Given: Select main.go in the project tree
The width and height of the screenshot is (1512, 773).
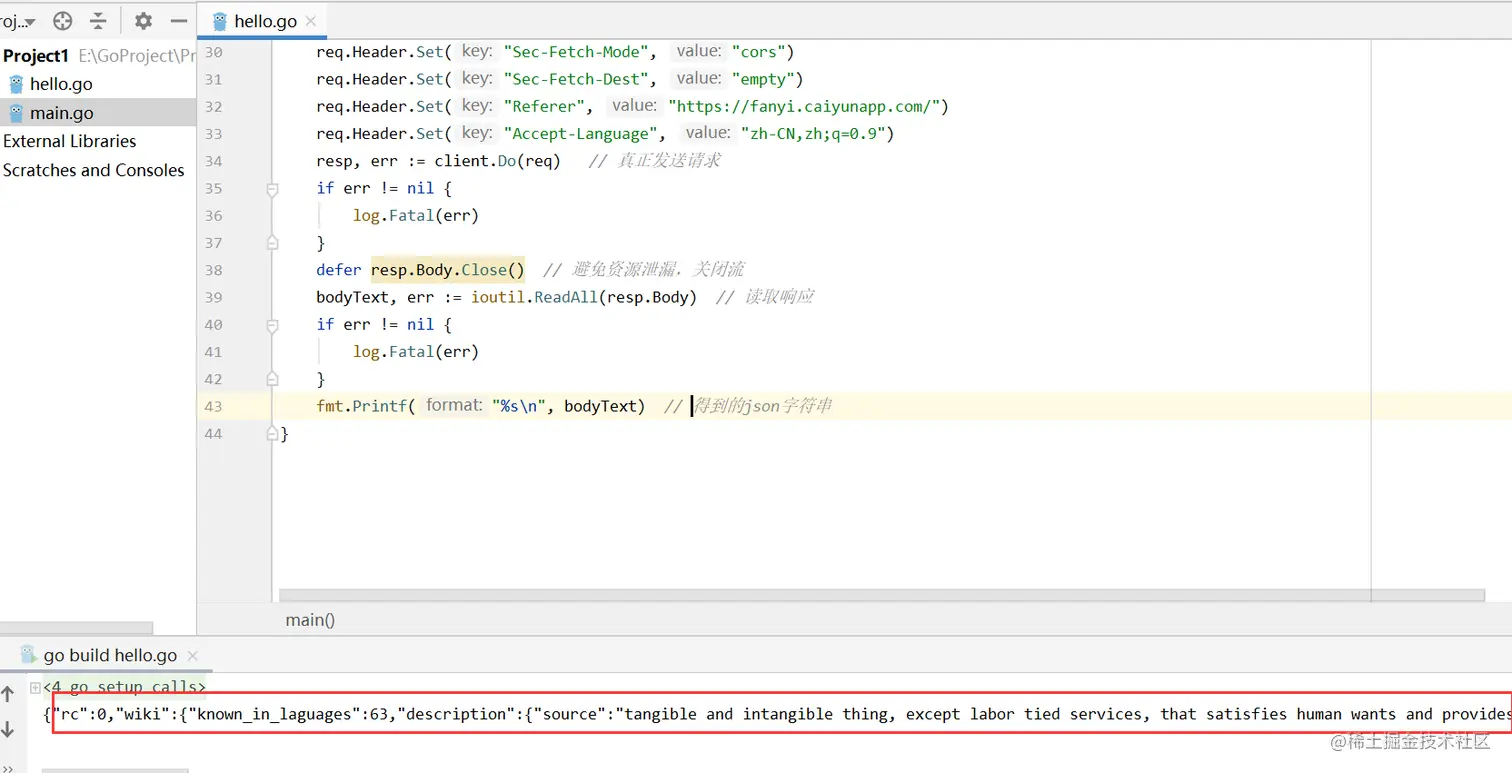Looking at the screenshot, I should (x=62, y=113).
